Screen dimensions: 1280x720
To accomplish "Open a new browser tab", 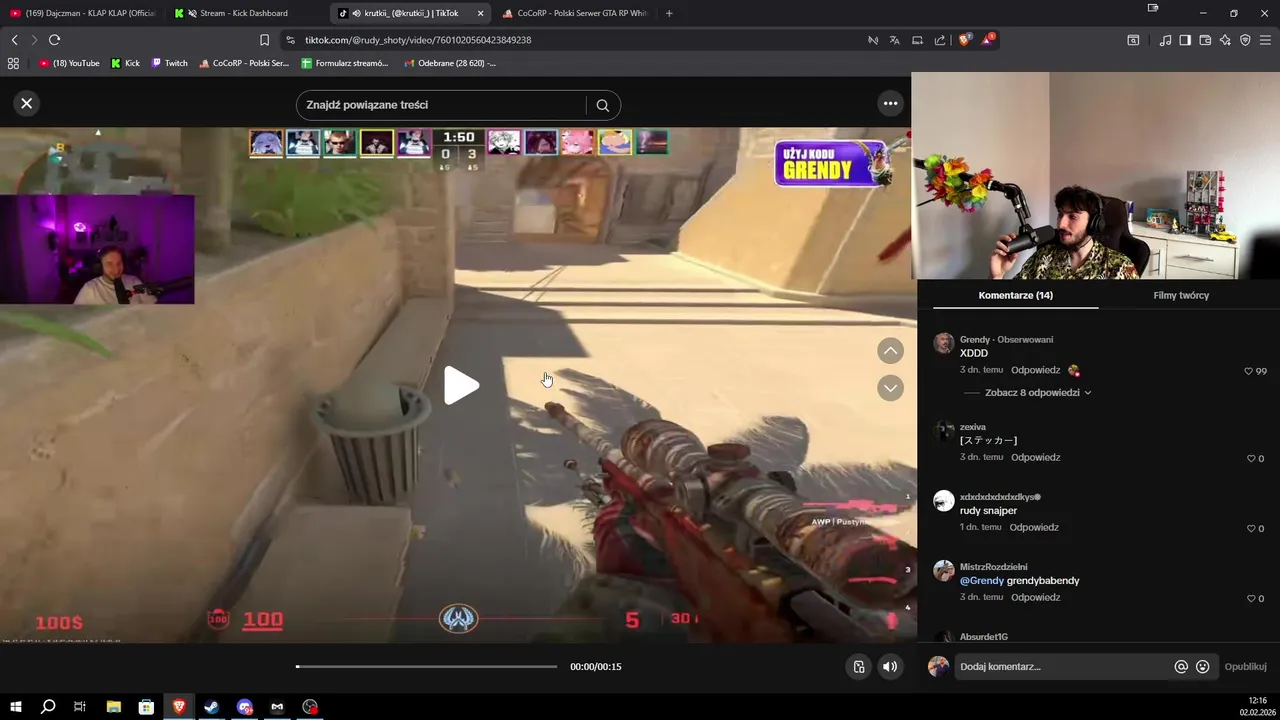I will [669, 13].
